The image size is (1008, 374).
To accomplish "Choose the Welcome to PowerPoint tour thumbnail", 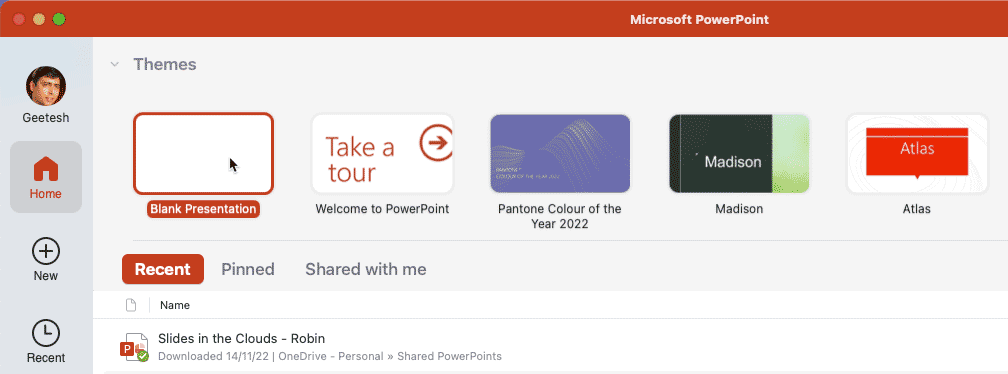I will point(382,154).
